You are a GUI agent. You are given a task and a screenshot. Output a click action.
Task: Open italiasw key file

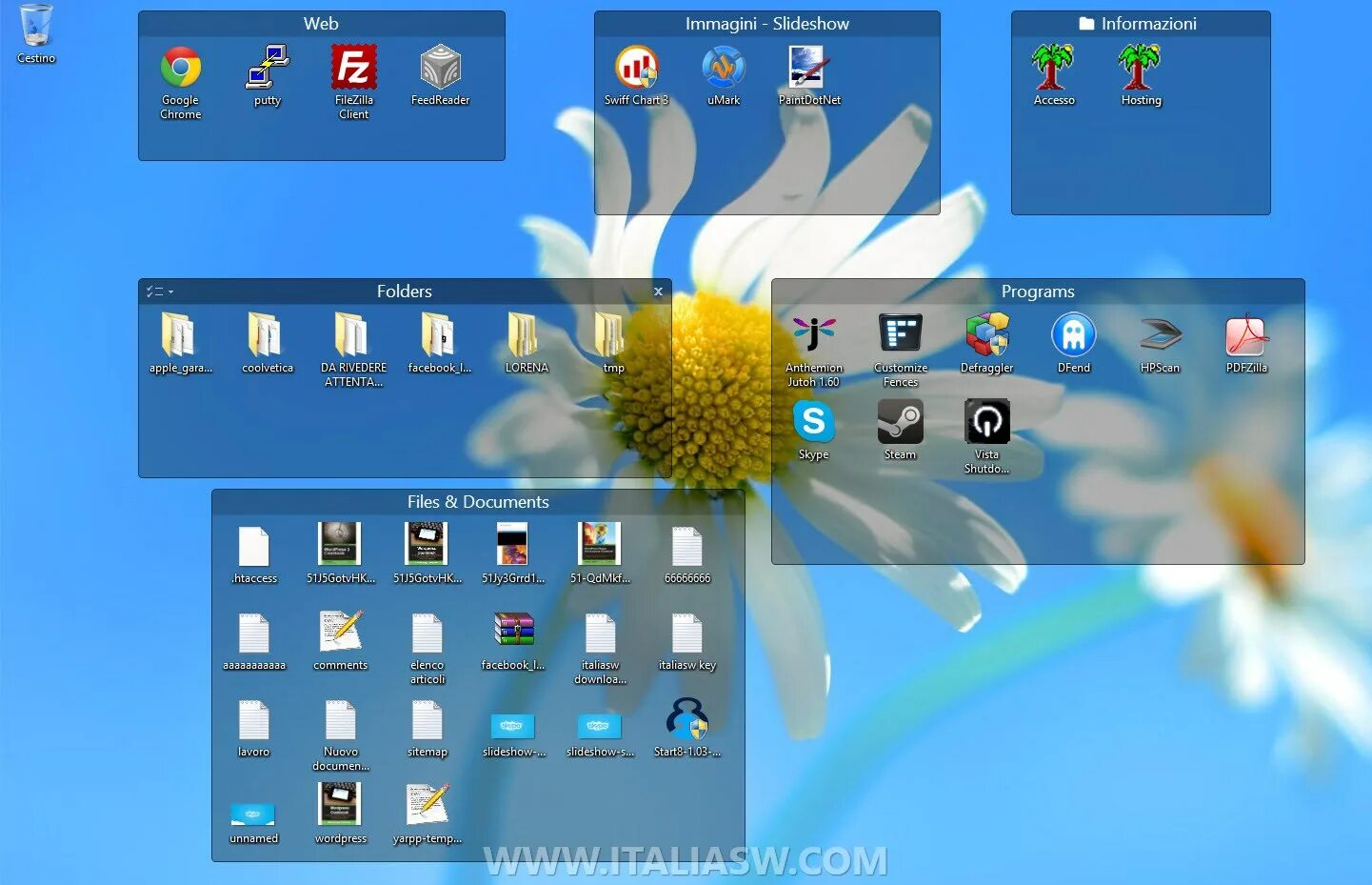(687, 640)
